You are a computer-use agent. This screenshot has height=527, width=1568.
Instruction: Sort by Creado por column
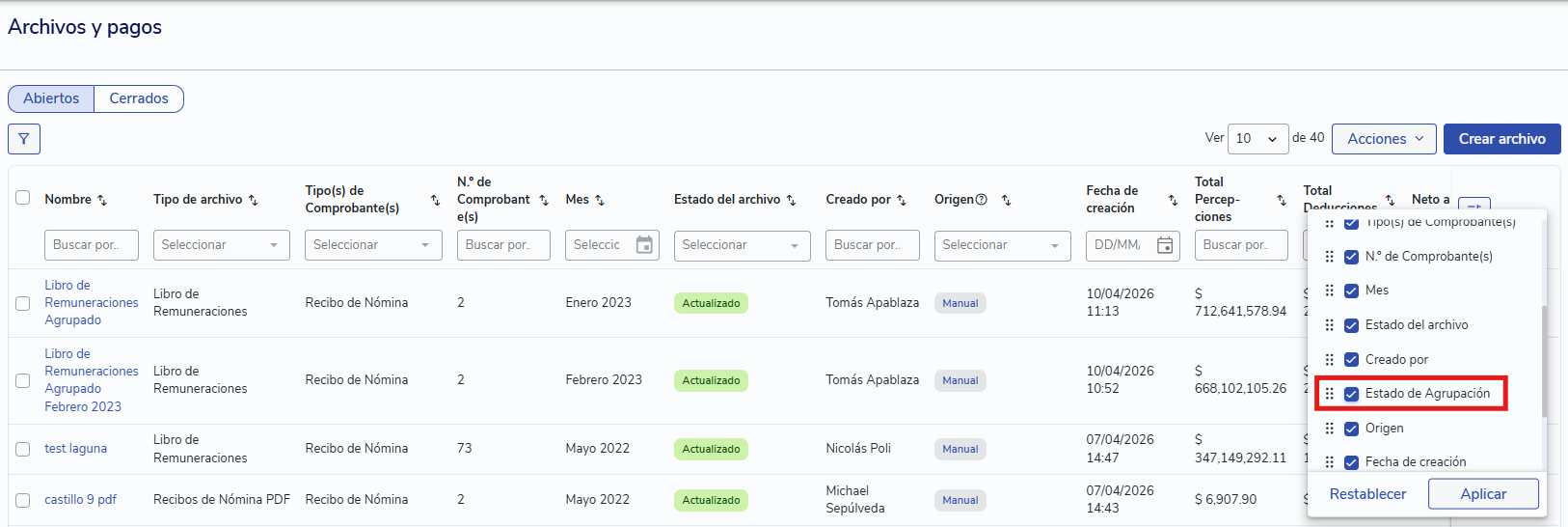tap(902, 200)
